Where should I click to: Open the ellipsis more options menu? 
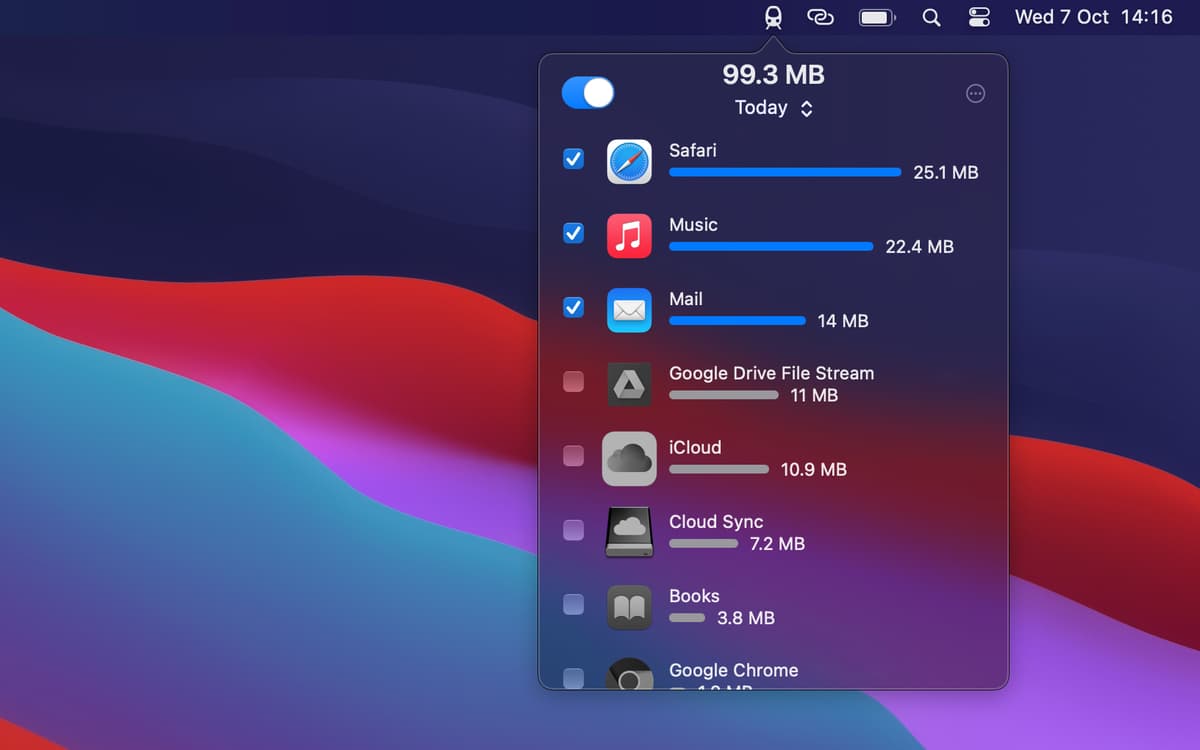tap(976, 94)
